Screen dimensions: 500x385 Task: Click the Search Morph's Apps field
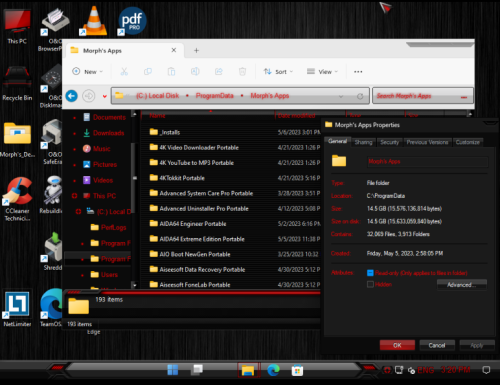coord(423,96)
